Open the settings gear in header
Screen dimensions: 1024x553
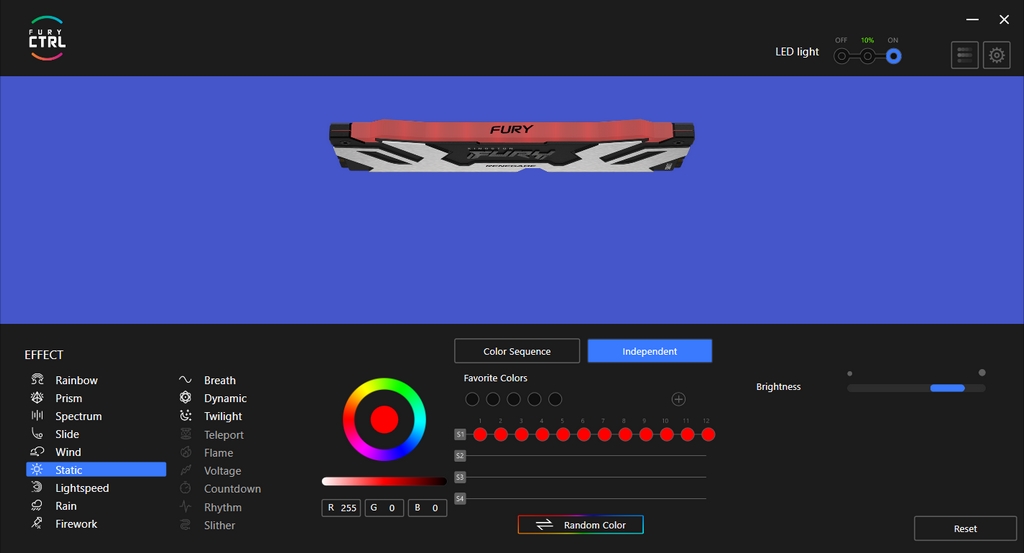click(997, 55)
